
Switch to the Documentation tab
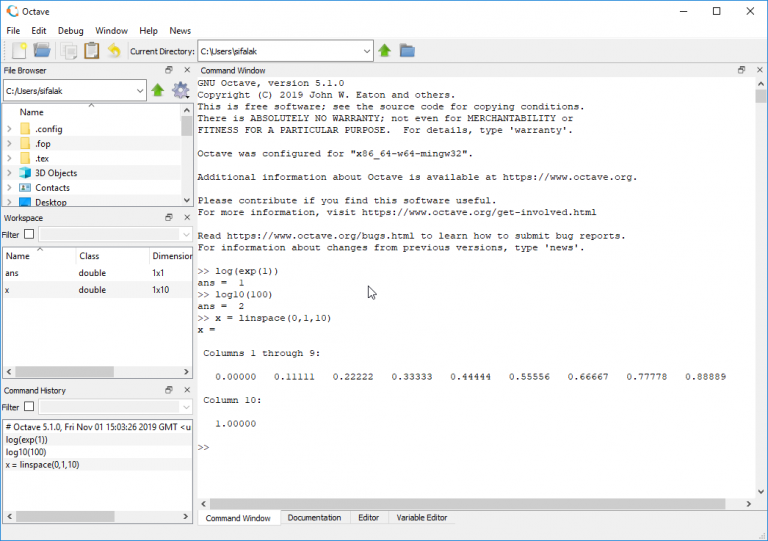[314, 517]
